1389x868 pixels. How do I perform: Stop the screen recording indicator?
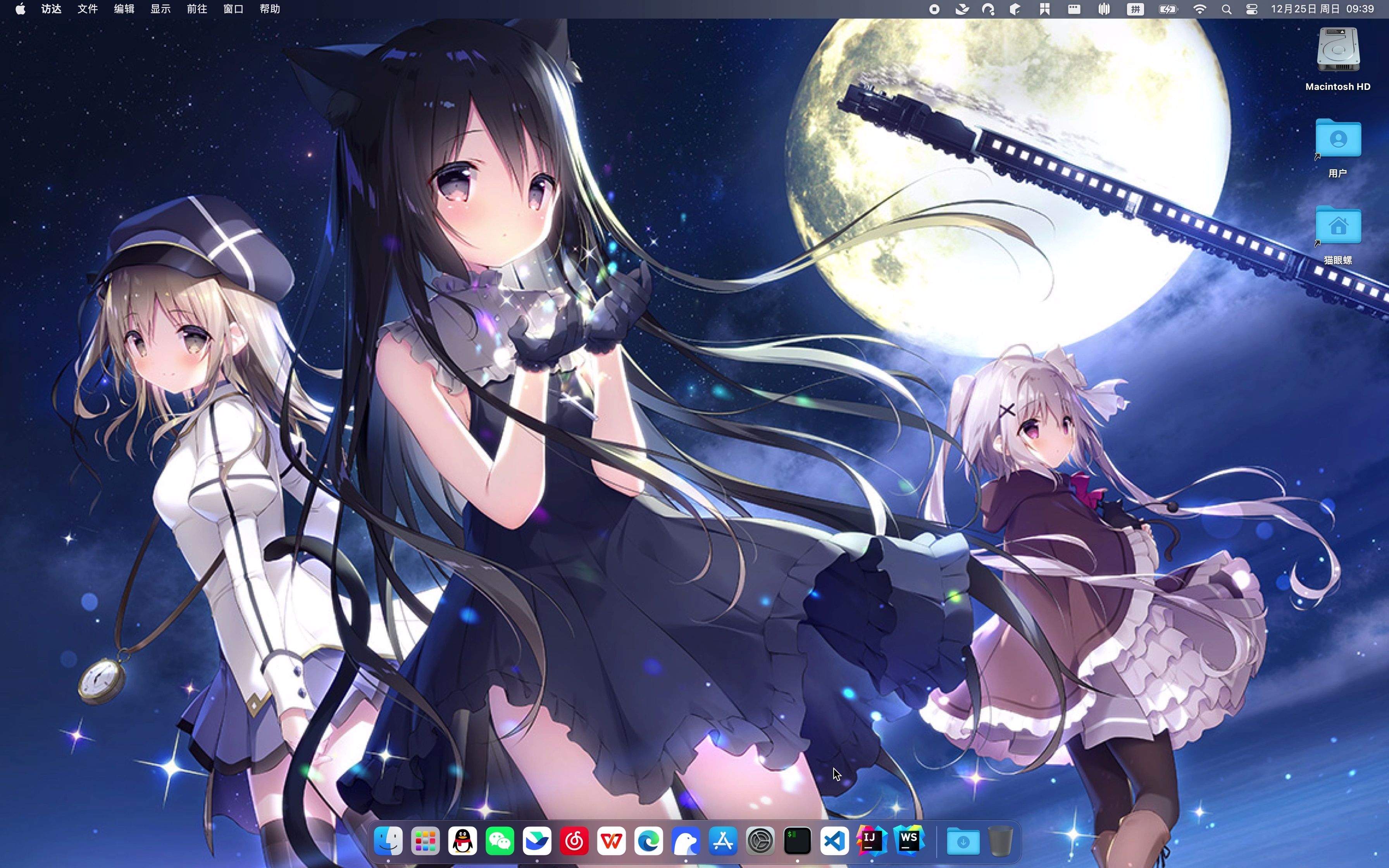[934, 9]
